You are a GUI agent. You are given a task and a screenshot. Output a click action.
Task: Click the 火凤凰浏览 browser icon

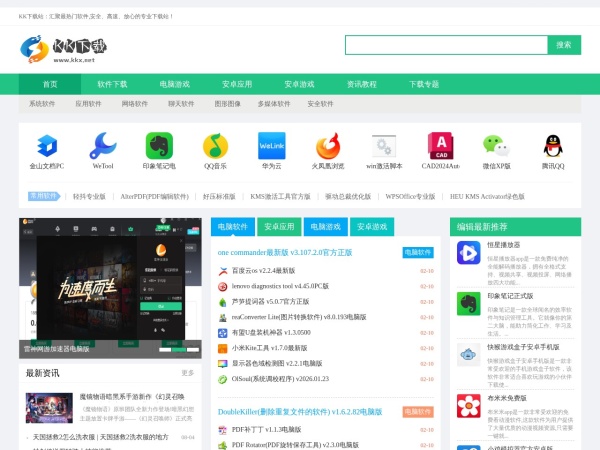tap(328, 147)
